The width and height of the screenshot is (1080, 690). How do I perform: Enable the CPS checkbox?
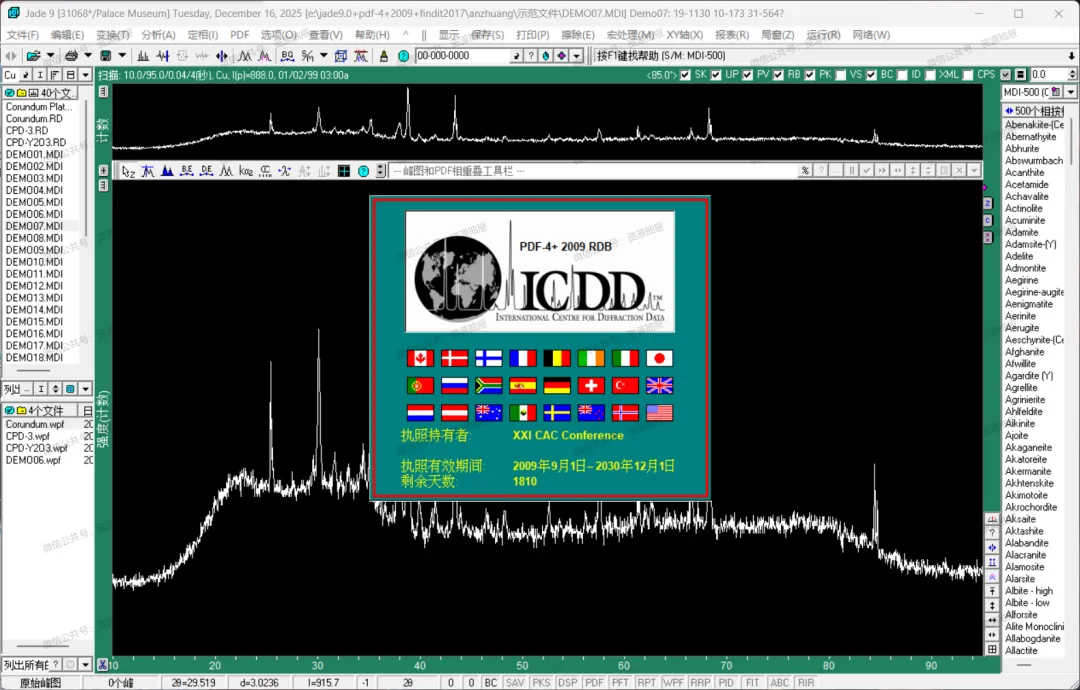pyautogui.click(x=968, y=74)
